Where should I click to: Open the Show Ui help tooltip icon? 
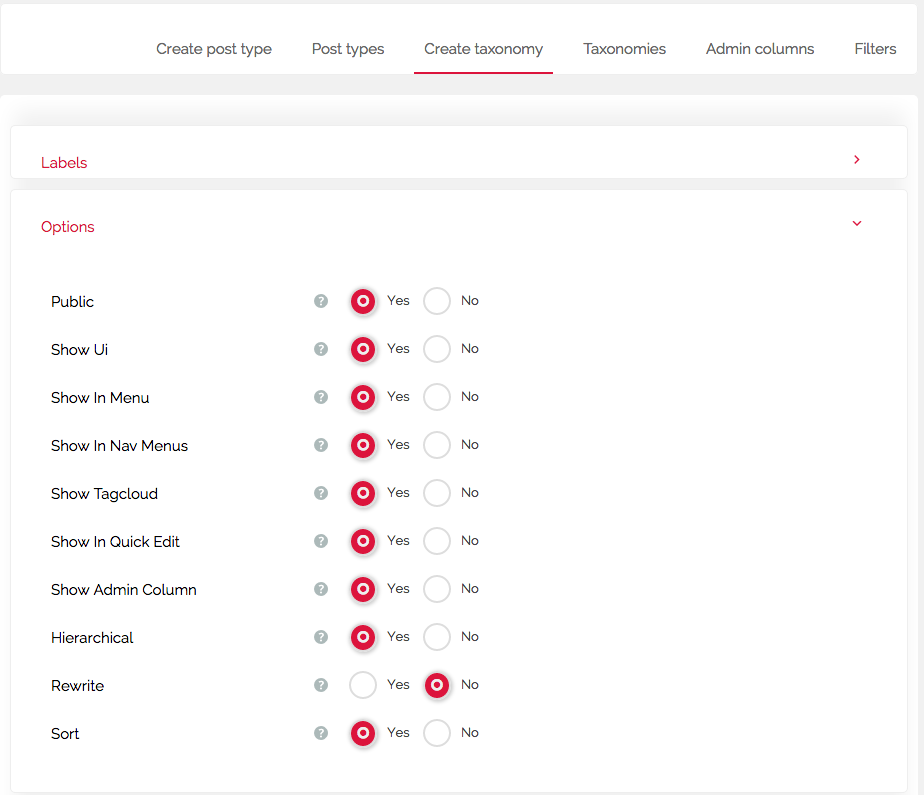pyautogui.click(x=321, y=349)
